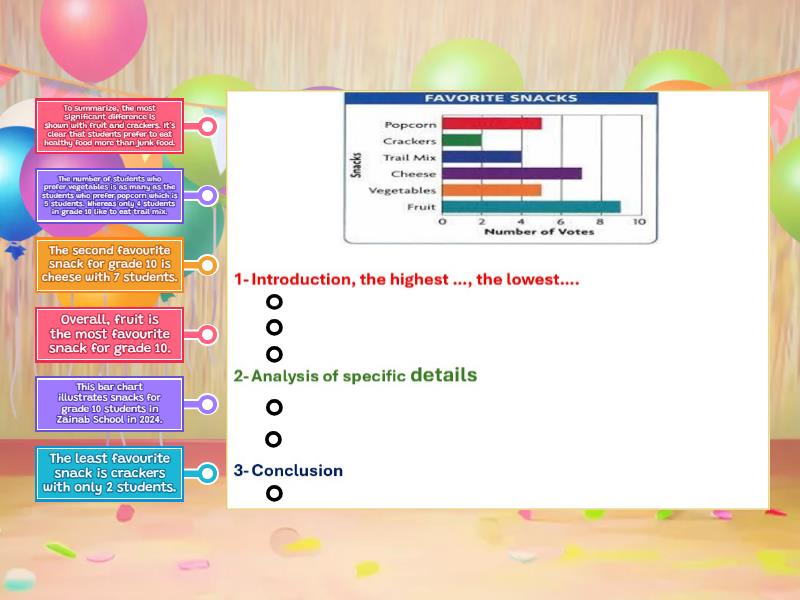Image resolution: width=800 pixels, height=600 pixels.
Task: Pick the orange 'second favourite snack is cheese' card
Action: point(110,265)
